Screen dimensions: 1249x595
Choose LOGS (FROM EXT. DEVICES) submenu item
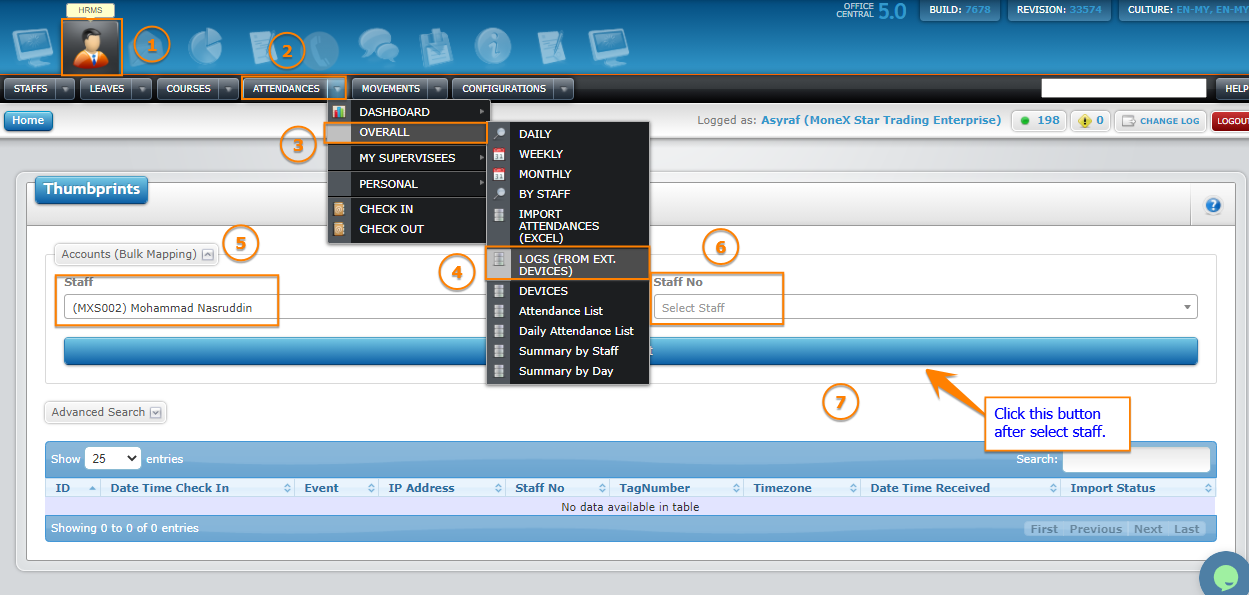(x=568, y=264)
